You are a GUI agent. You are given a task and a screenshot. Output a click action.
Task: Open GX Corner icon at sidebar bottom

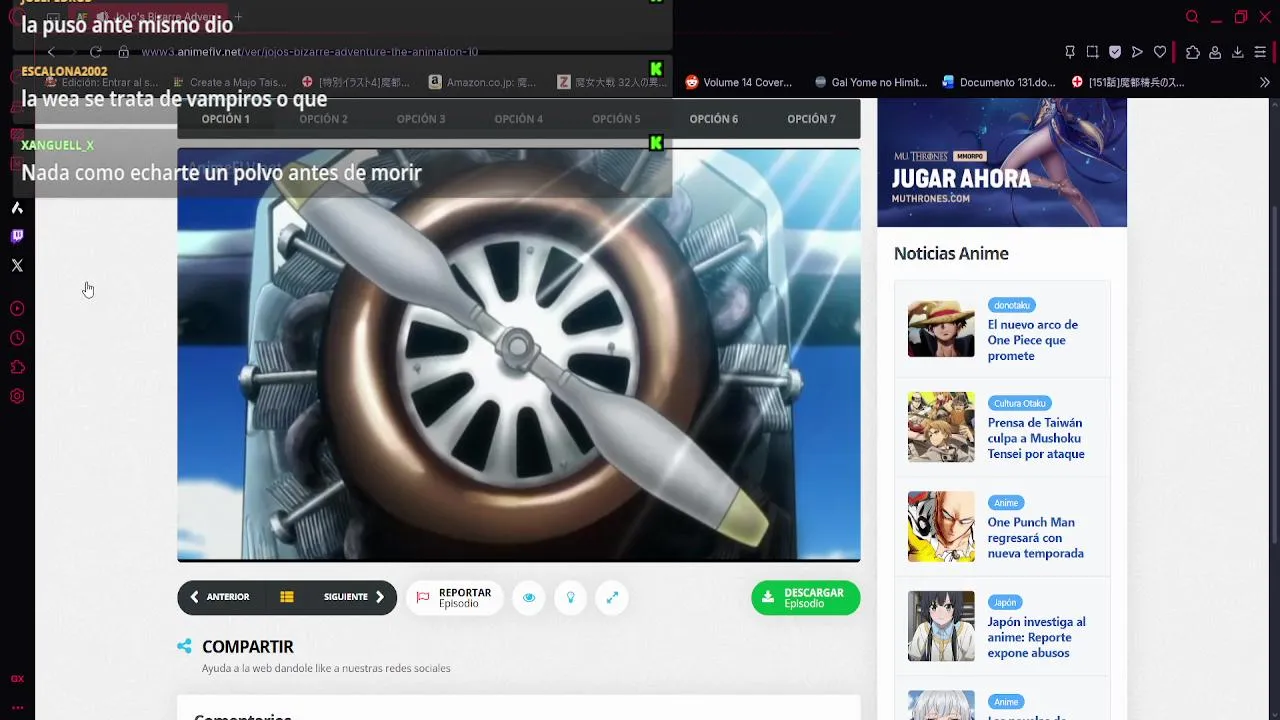click(x=17, y=678)
